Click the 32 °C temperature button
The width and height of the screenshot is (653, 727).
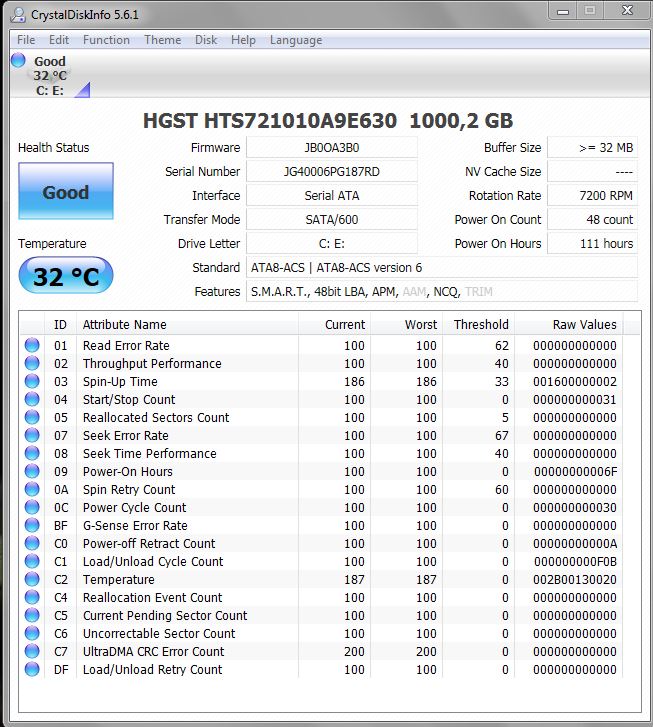(66, 275)
